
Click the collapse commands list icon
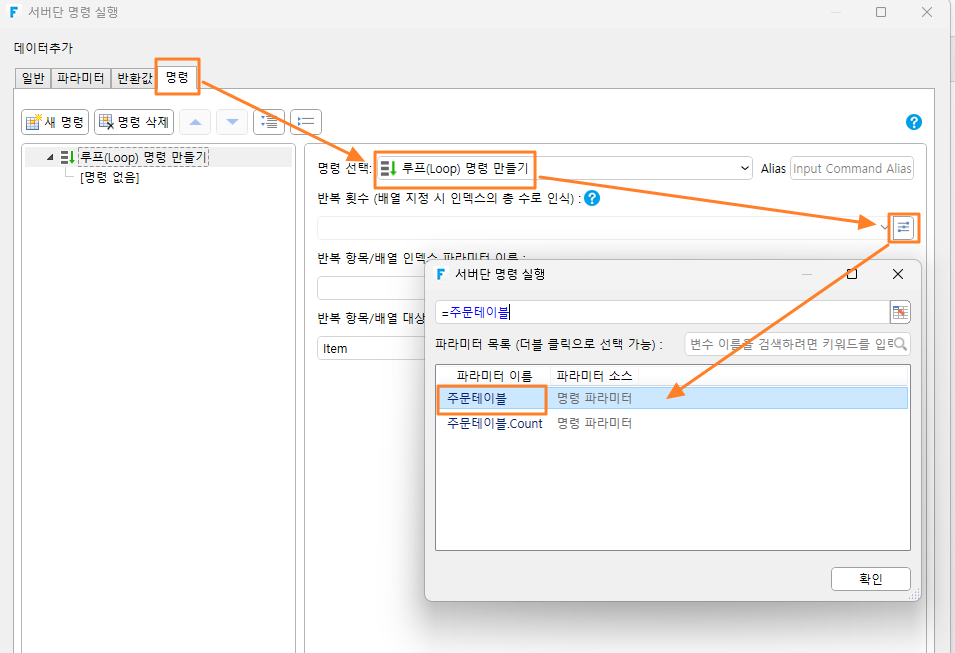pyautogui.click(x=306, y=122)
